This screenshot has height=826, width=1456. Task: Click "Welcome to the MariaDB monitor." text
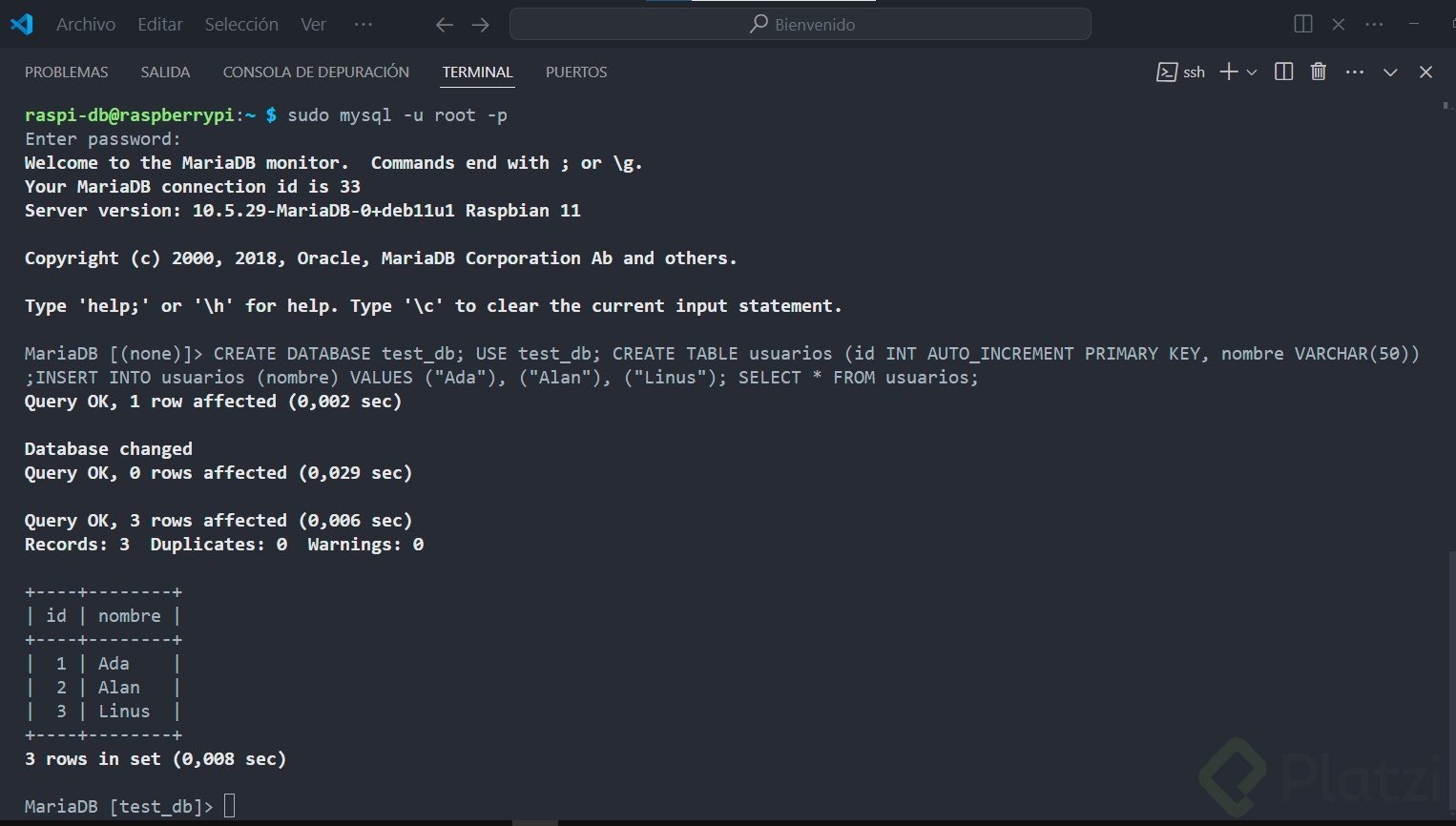pyautogui.click(x=187, y=163)
